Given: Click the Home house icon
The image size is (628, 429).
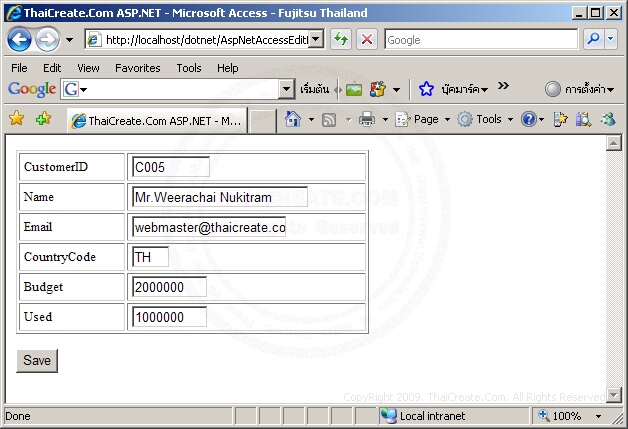Looking at the screenshot, I should tap(293, 119).
